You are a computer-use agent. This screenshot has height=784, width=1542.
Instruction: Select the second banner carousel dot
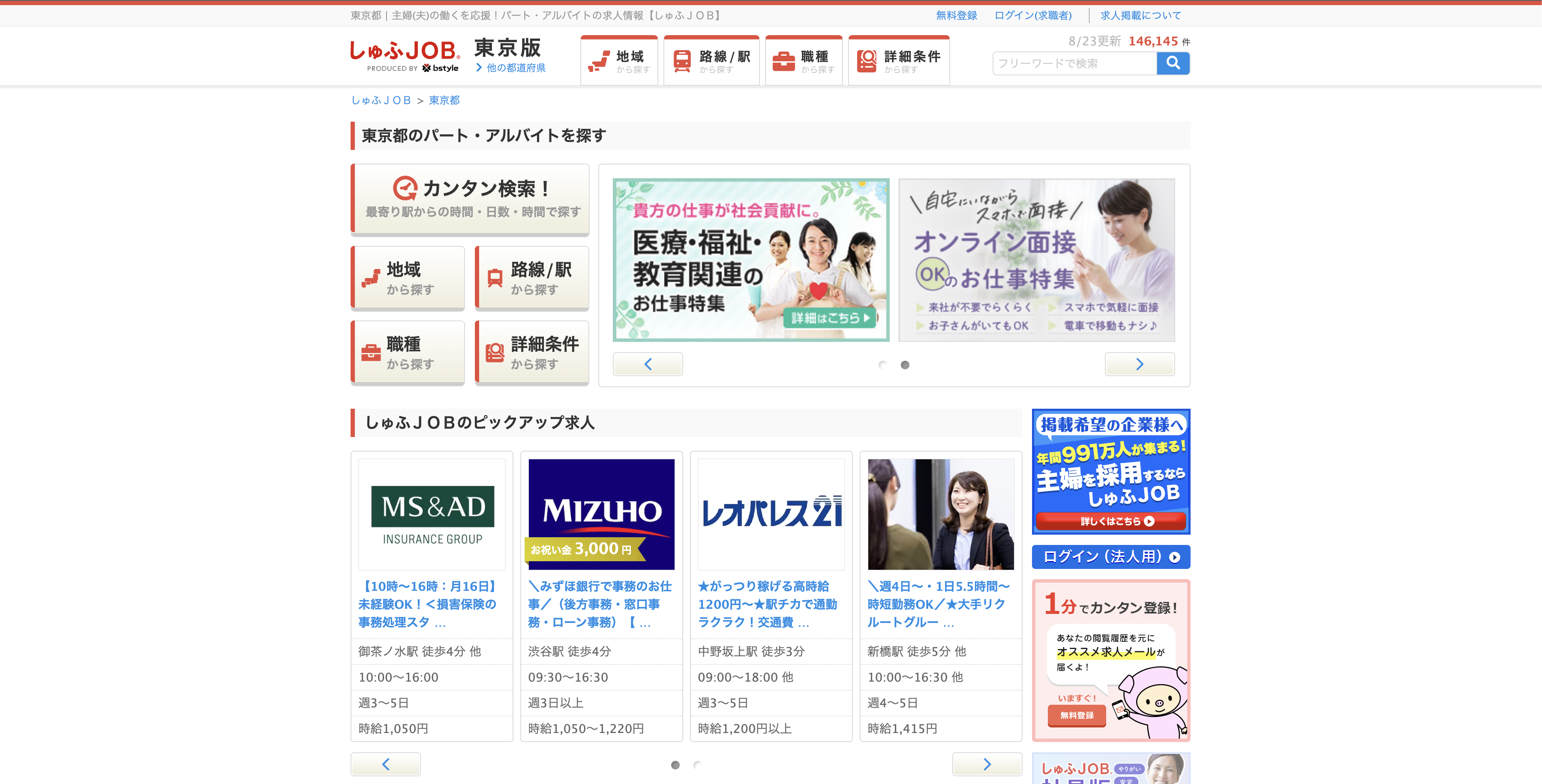click(905, 365)
